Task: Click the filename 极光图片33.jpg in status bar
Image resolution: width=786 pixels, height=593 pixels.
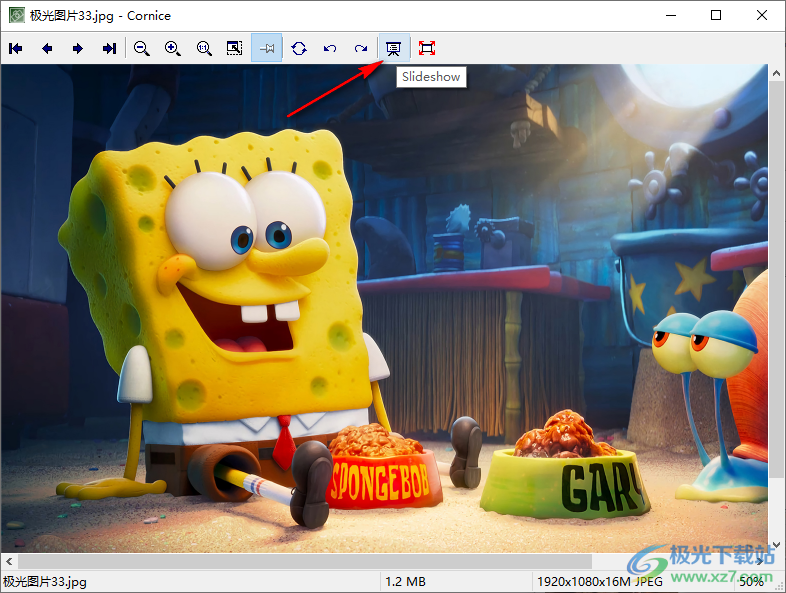Action: tap(45, 581)
